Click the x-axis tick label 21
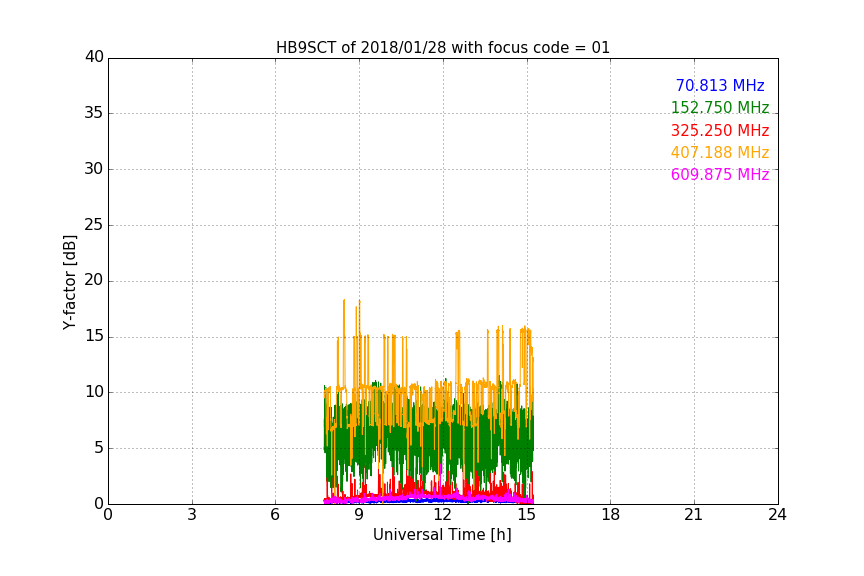 click(694, 515)
